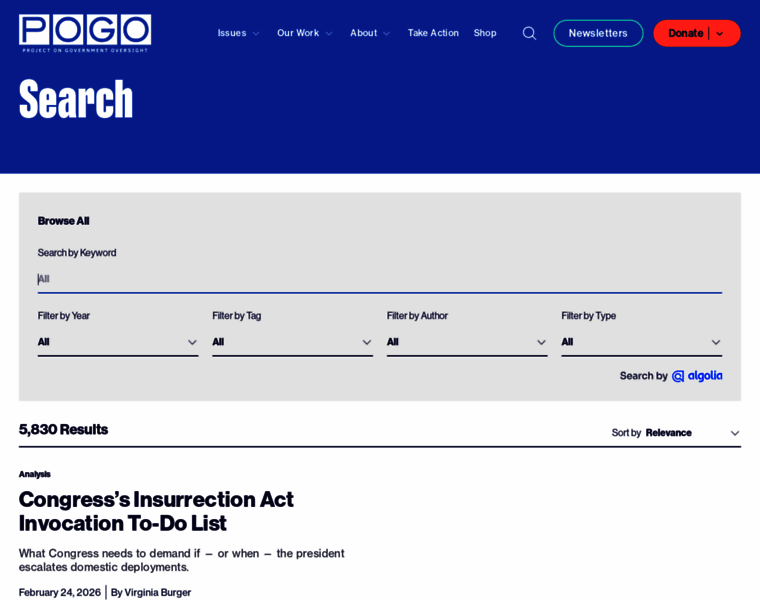Open the Shop link
The width and height of the screenshot is (760, 600).
point(485,33)
